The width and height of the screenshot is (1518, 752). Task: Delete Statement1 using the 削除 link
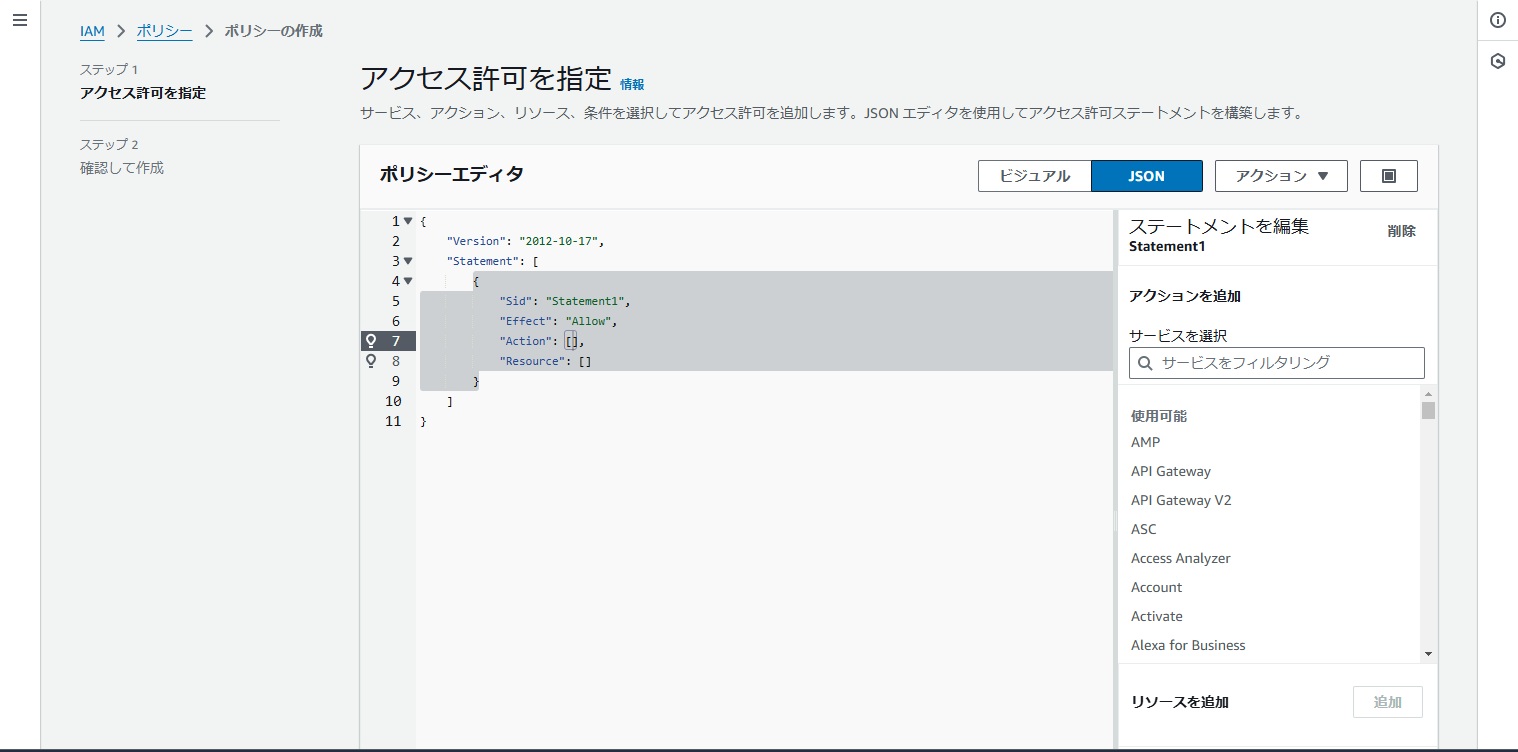pos(1401,230)
